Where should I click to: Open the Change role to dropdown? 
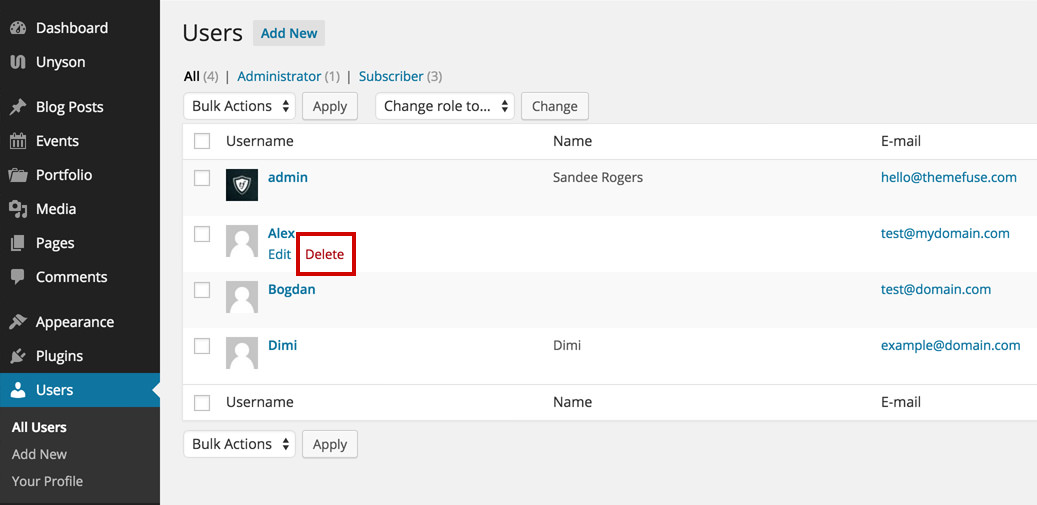point(444,106)
